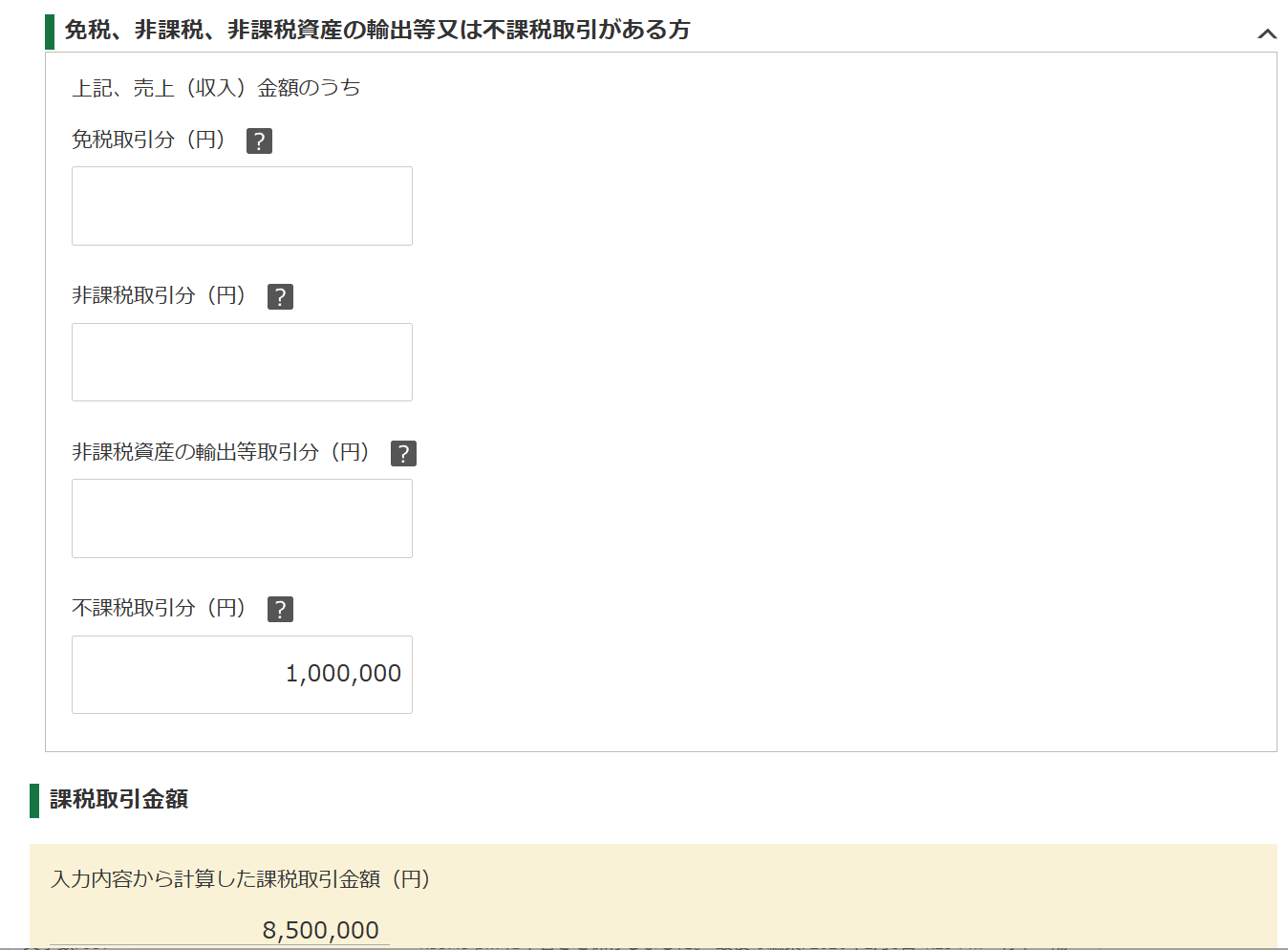Click the section title 免税、非課税、非課税資産の輸出等又は不課税取引がある方
Viewport: 1288px width, 950px height.
(x=376, y=31)
